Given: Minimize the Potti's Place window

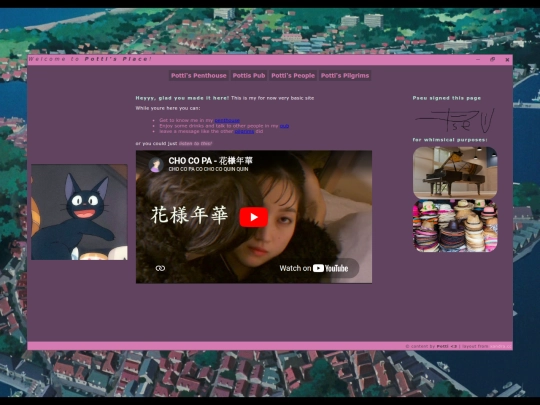Looking at the screenshot, I should (x=478, y=59).
